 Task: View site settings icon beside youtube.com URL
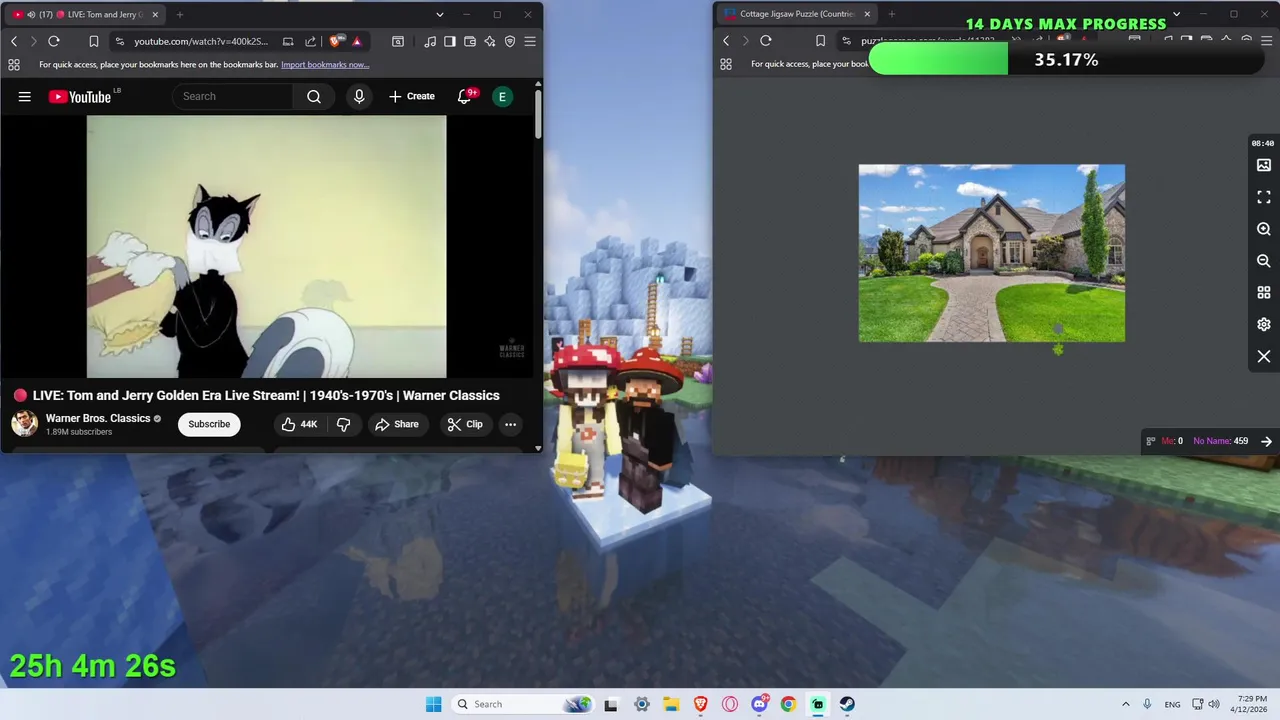tap(120, 41)
